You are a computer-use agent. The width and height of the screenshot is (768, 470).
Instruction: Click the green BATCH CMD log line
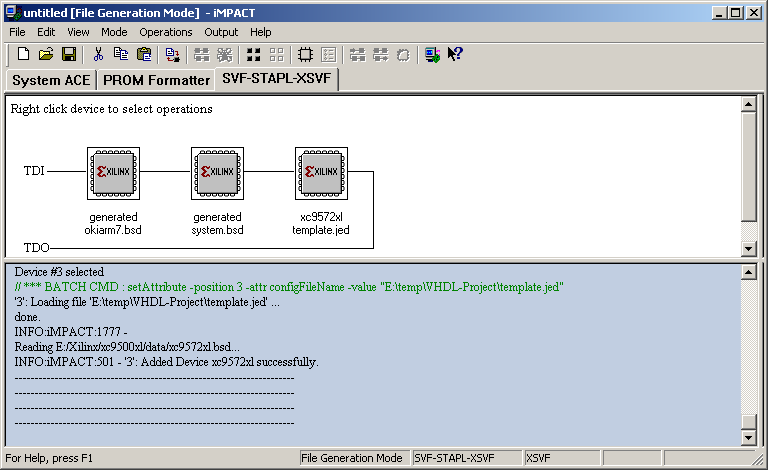289,287
